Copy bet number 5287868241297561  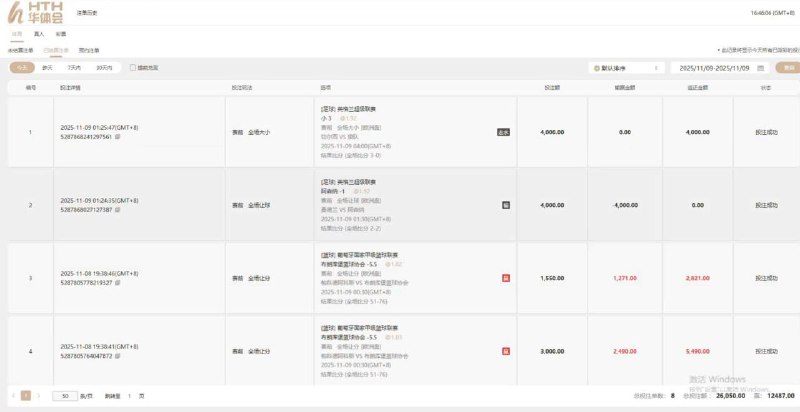tap(117, 137)
